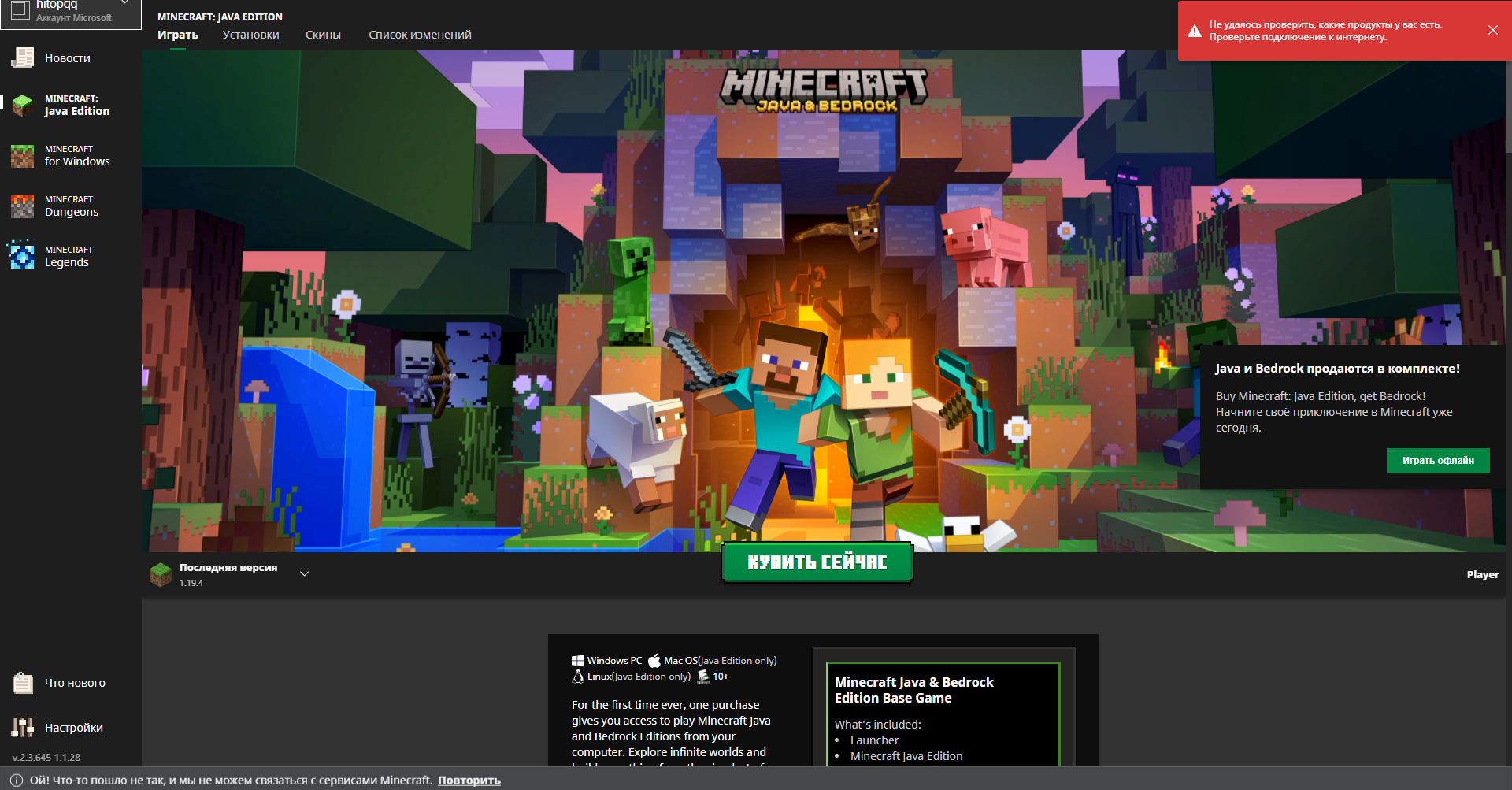Viewport: 1512px width, 790px height.
Task: Click the "Ой! Что-то пошло не так" status message
Action: coord(232,781)
